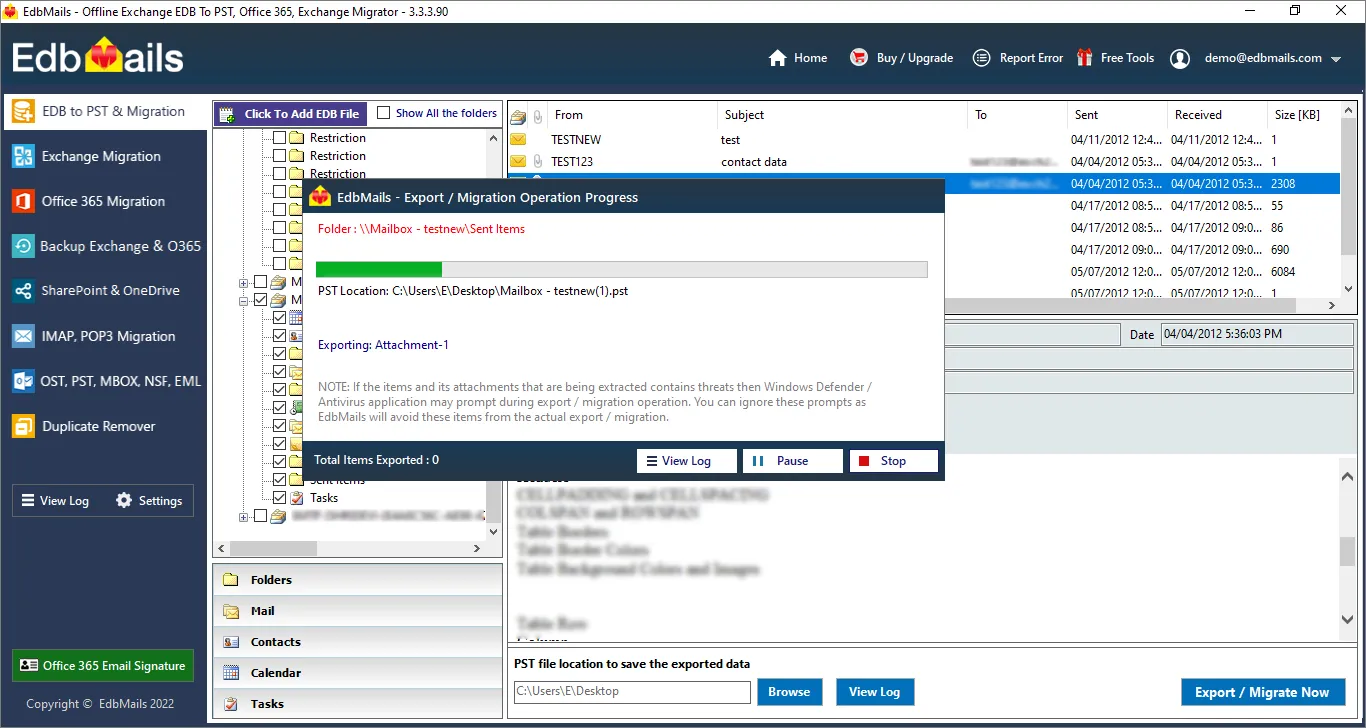1366x728 pixels.
Task: Select the message row sized 690 KB
Action: (x=1142, y=250)
